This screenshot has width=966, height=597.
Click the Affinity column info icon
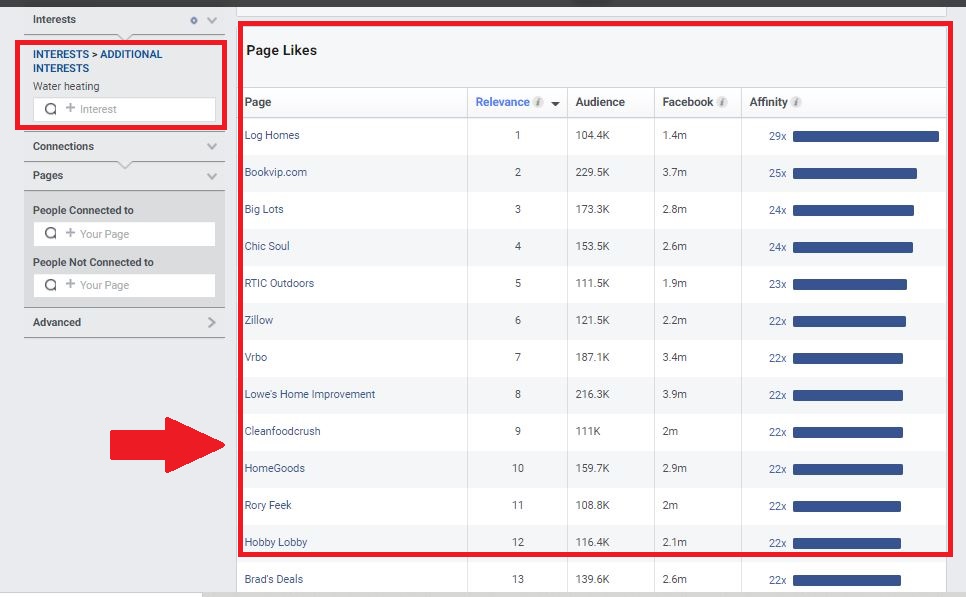[x=796, y=102]
